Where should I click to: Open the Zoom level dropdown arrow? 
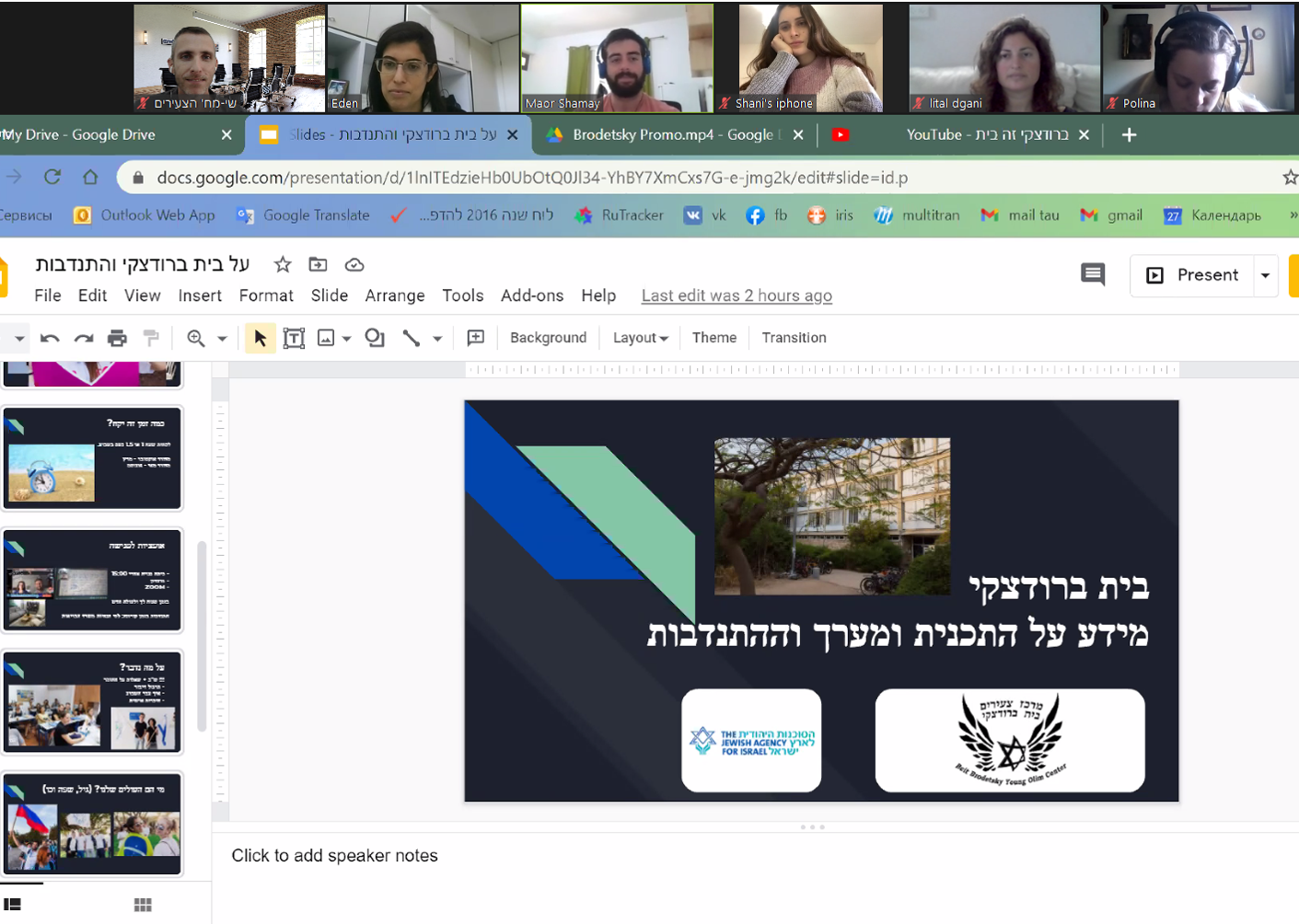(x=222, y=339)
